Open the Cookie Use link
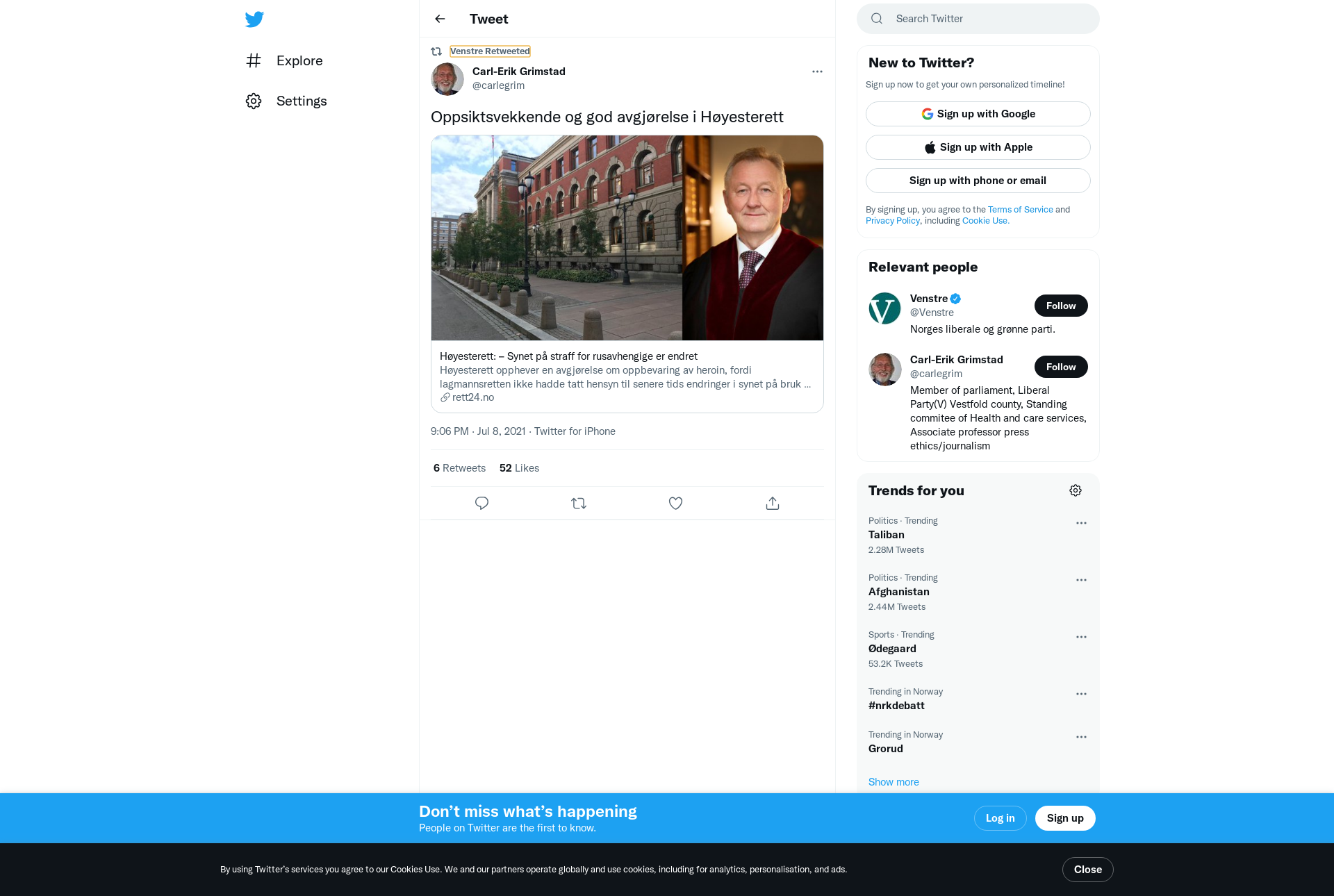The height and width of the screenshot is (896, 1334). tap(985, 221)
